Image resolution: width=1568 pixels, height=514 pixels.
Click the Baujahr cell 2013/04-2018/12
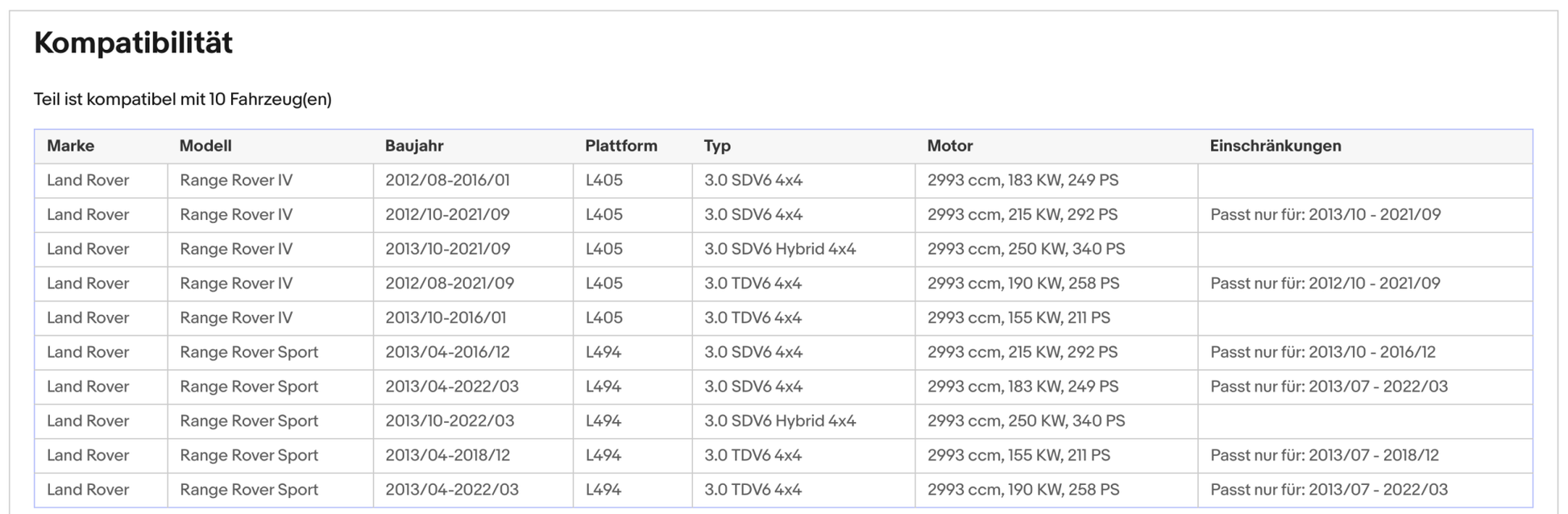[x=447, y=455]
